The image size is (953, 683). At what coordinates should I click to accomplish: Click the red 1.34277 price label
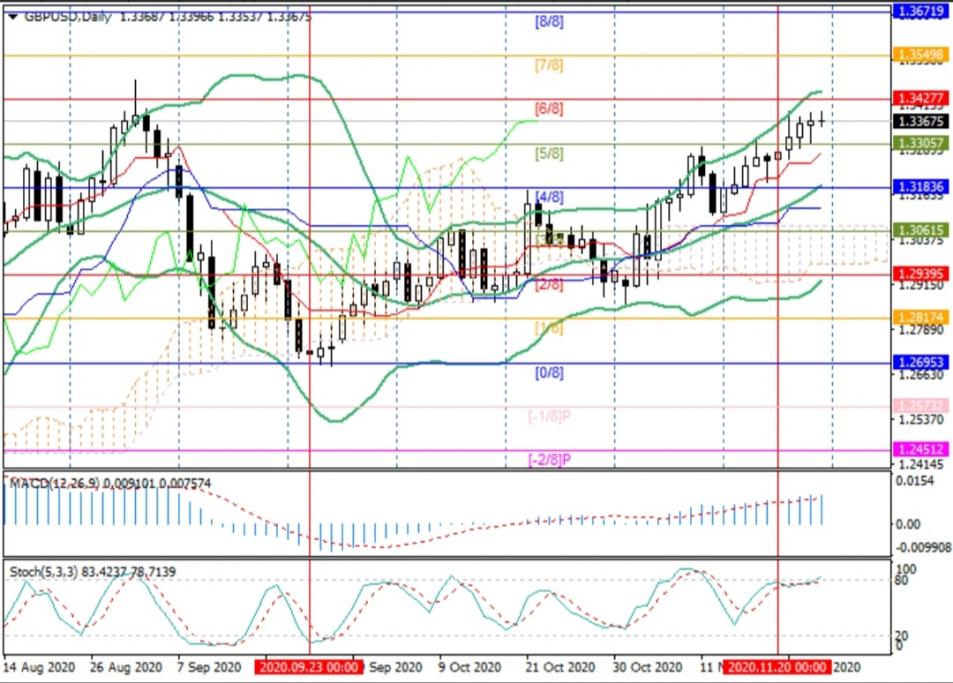point(920,99)
